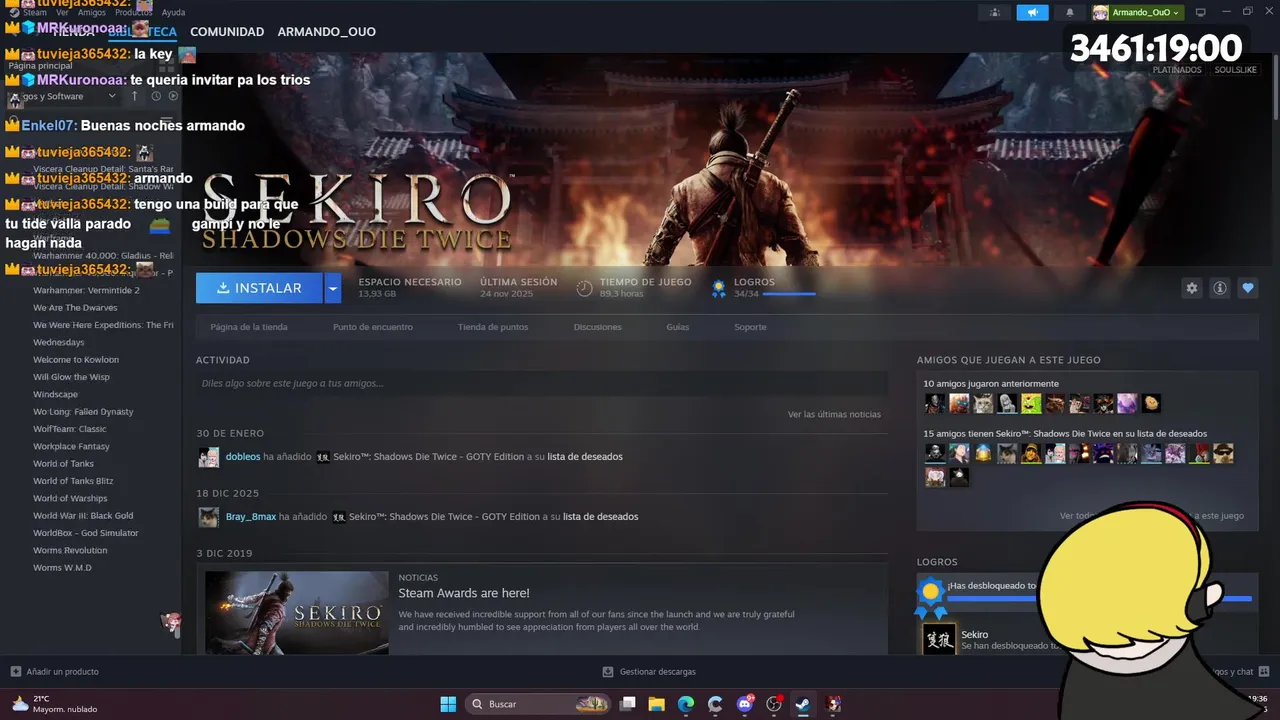The image size is (1280, 720).
Task: Open the Ver menu
Action: [63, 12]
